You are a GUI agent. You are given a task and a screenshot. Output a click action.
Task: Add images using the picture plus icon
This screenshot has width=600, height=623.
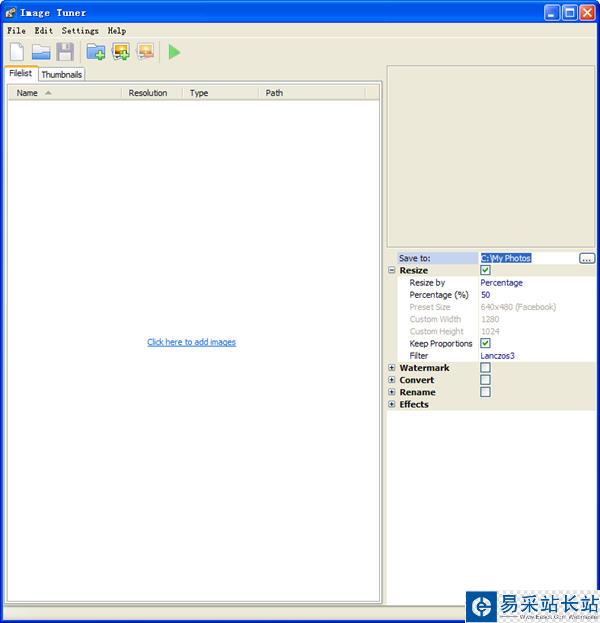[121, 52]
